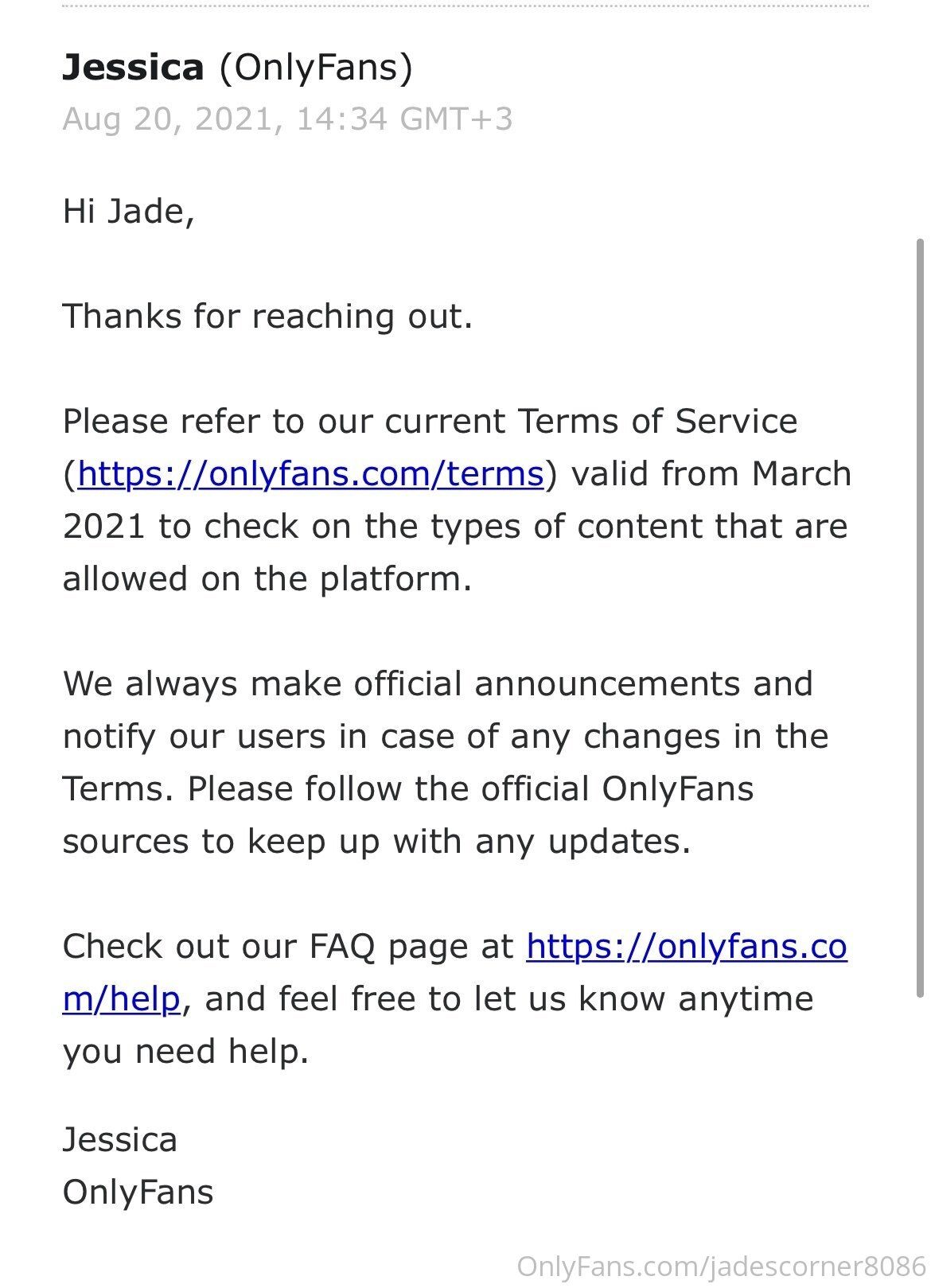Click the 'sources to keep up' line
Screen dimensions: 931x1288
tap(376, 842)
